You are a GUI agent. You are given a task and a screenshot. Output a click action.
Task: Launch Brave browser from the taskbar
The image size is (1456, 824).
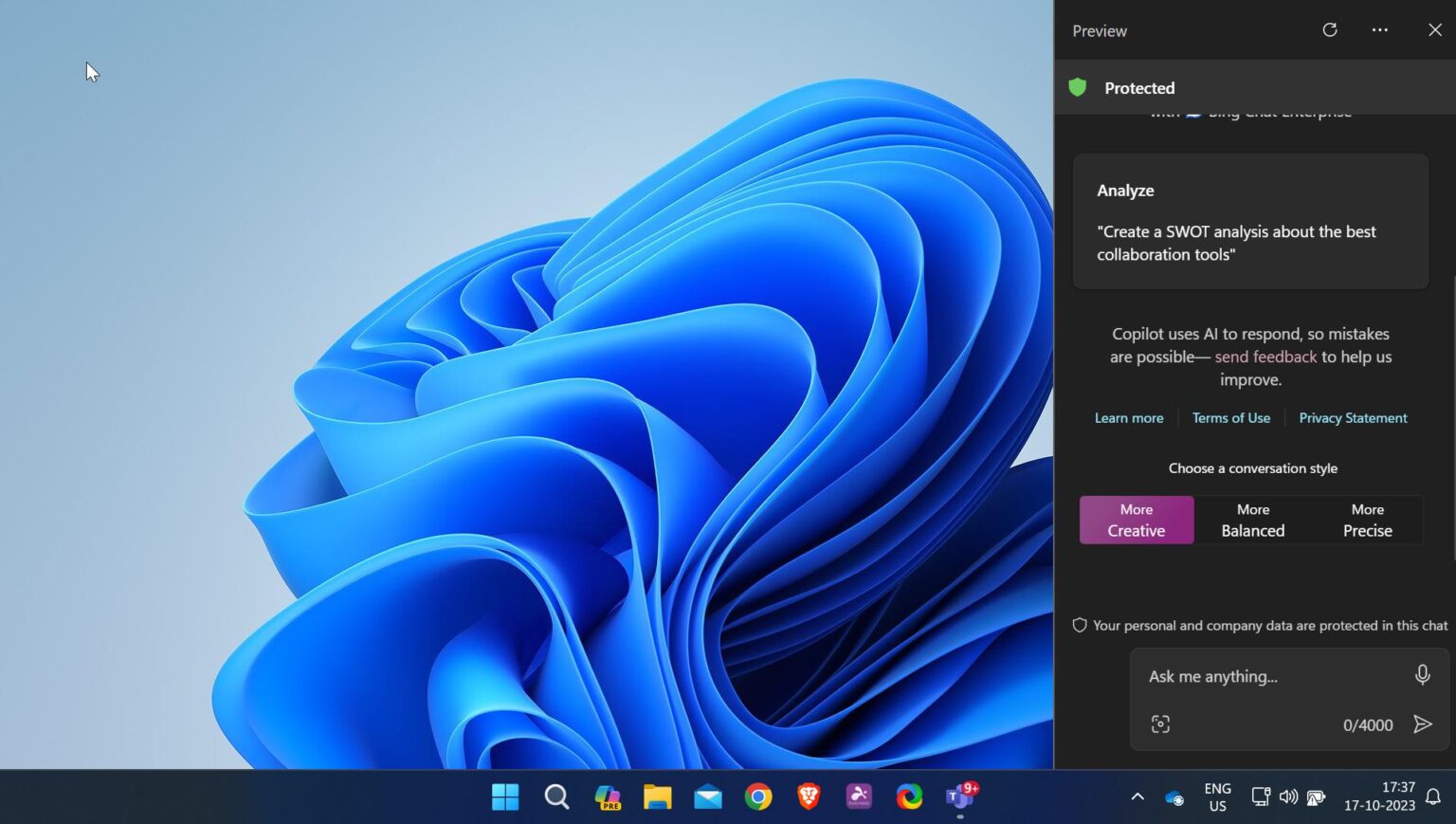[810, 797]
